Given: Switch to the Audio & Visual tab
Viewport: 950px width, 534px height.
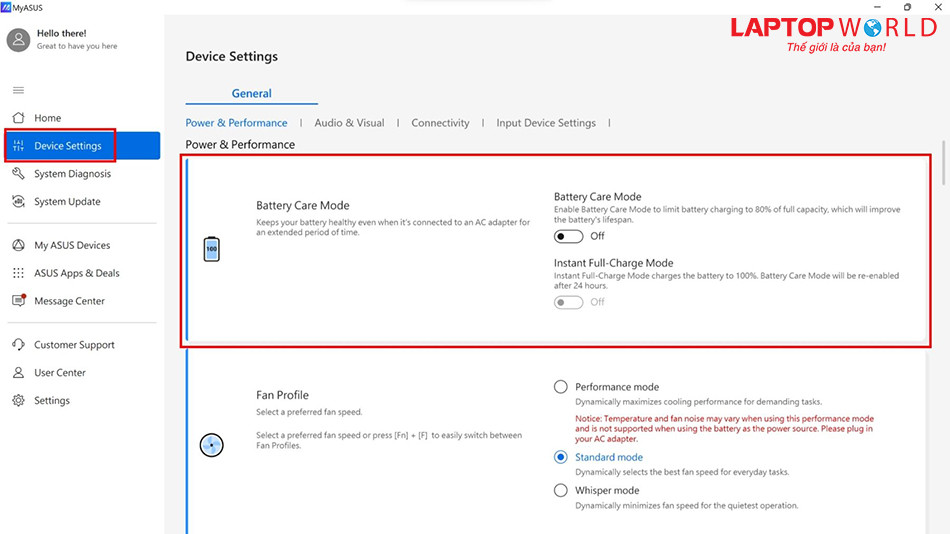Looking at the screenshot, I should coord(349,123).
